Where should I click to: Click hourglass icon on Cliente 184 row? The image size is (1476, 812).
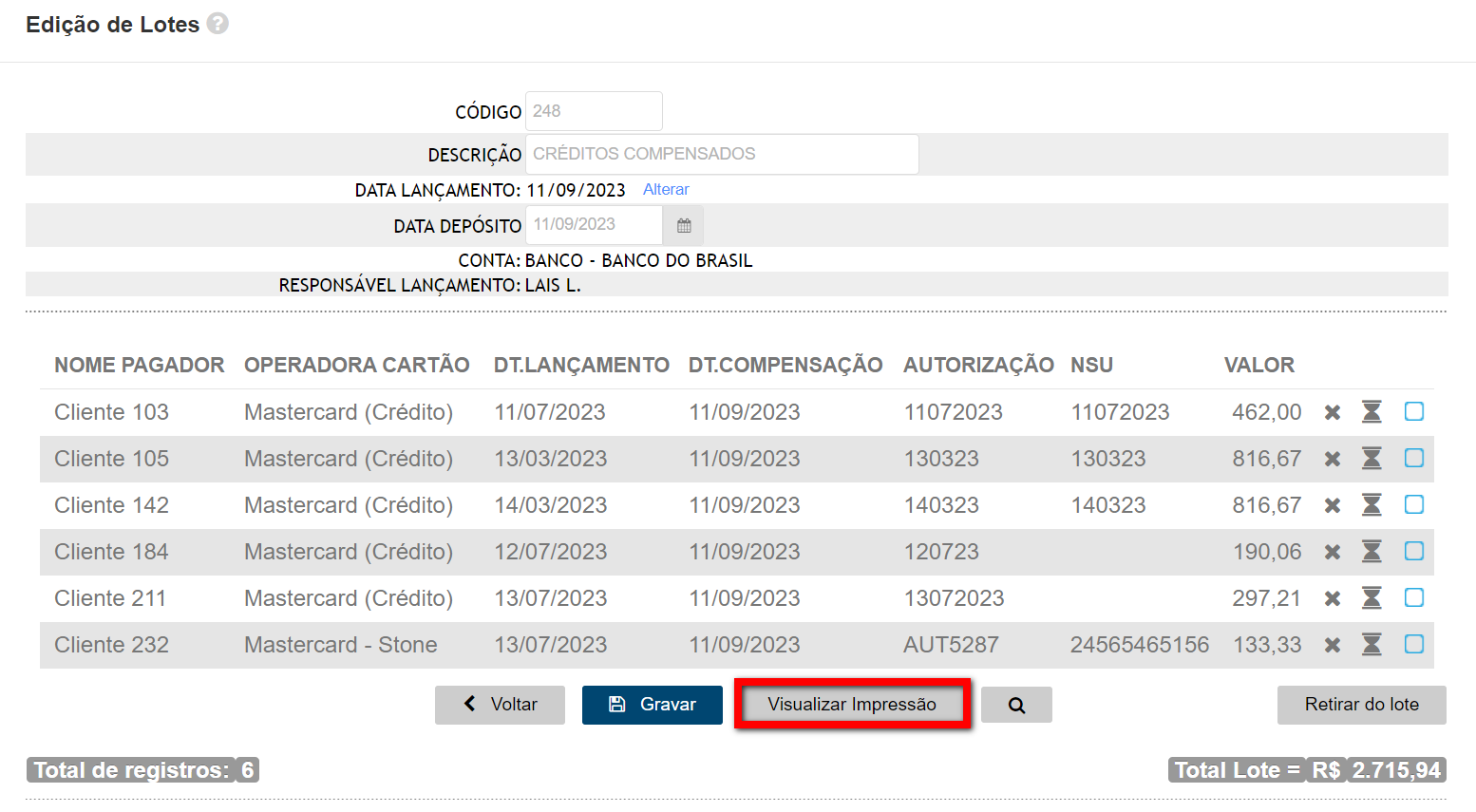[x=1372, y=552]
